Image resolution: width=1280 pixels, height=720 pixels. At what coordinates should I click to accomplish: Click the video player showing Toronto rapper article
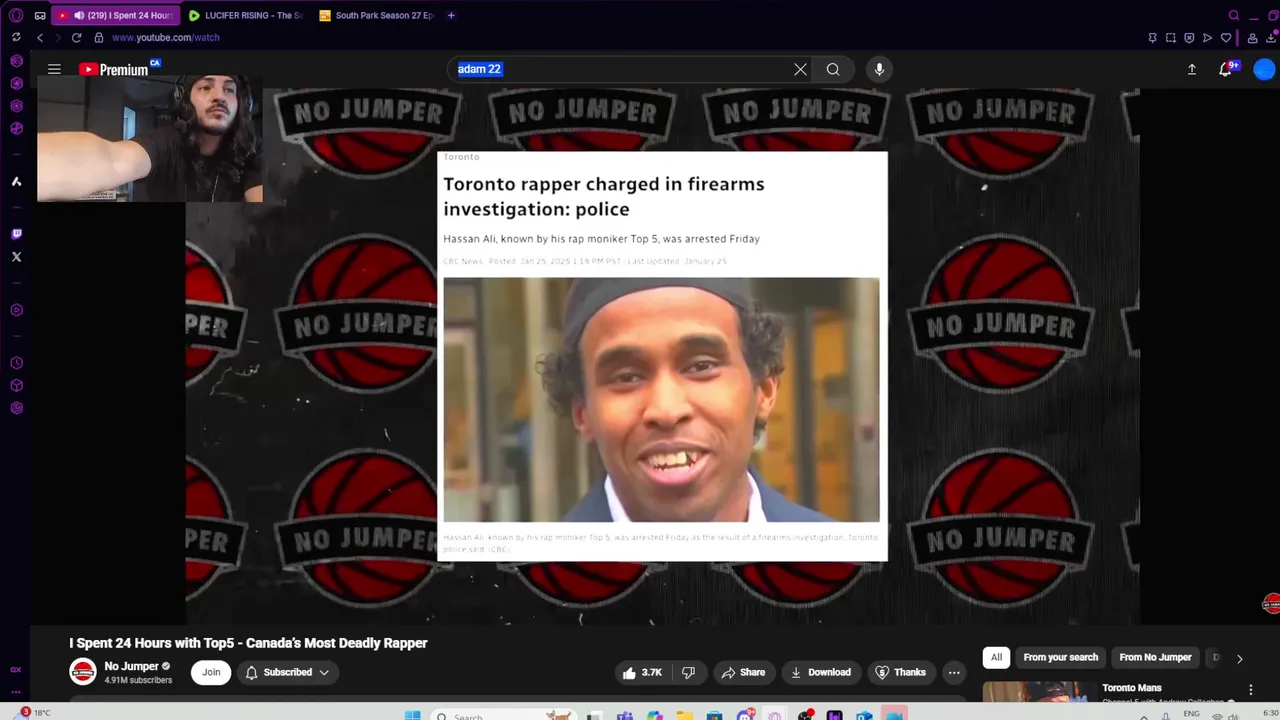pos(662,356)
